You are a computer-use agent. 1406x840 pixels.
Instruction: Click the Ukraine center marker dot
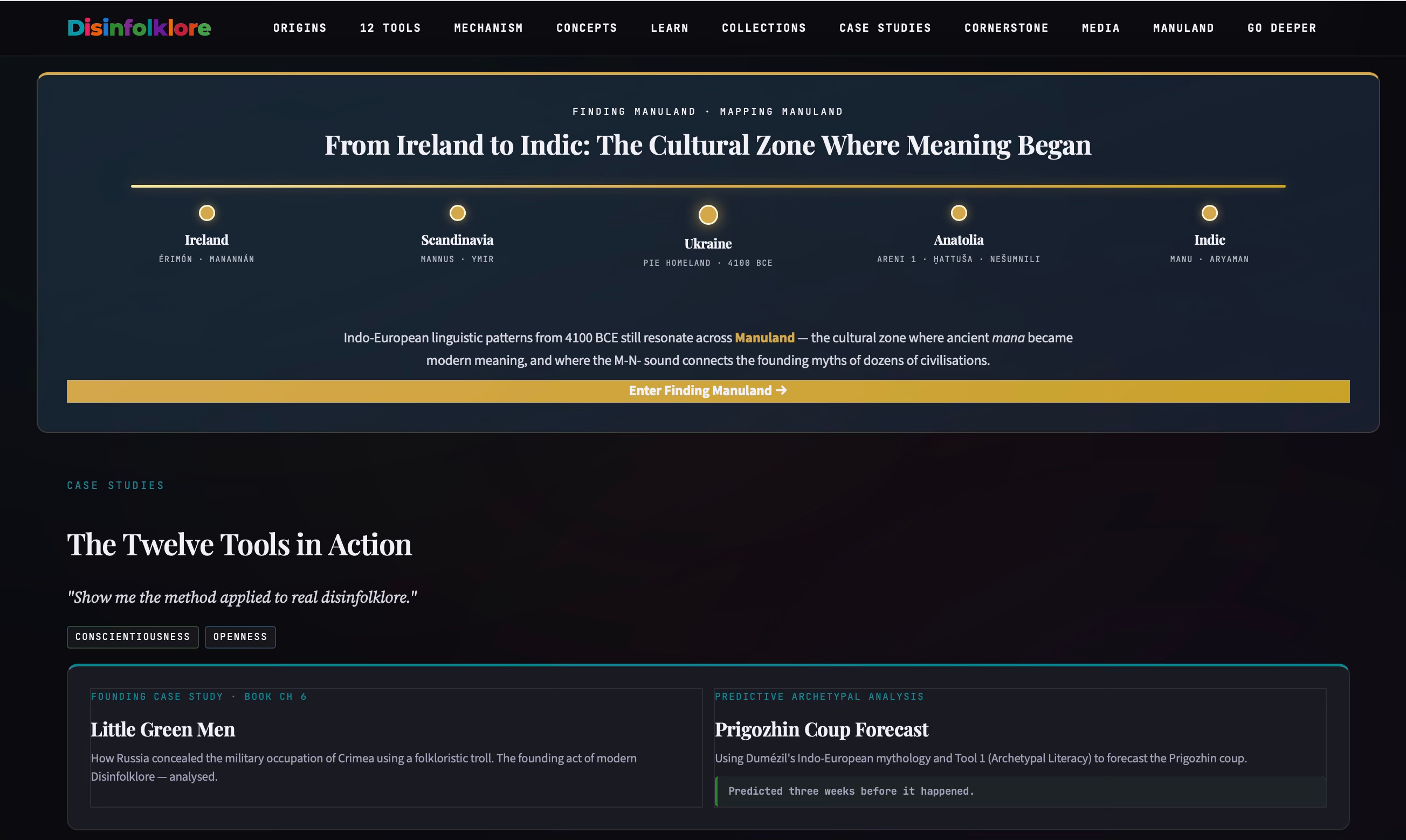coord(708,215)
